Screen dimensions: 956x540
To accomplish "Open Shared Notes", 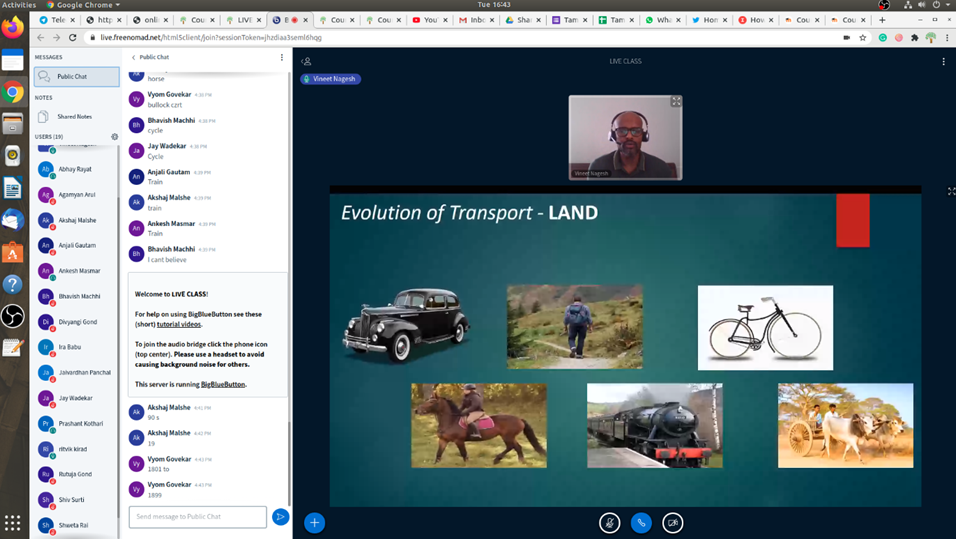I will [74, 117].
